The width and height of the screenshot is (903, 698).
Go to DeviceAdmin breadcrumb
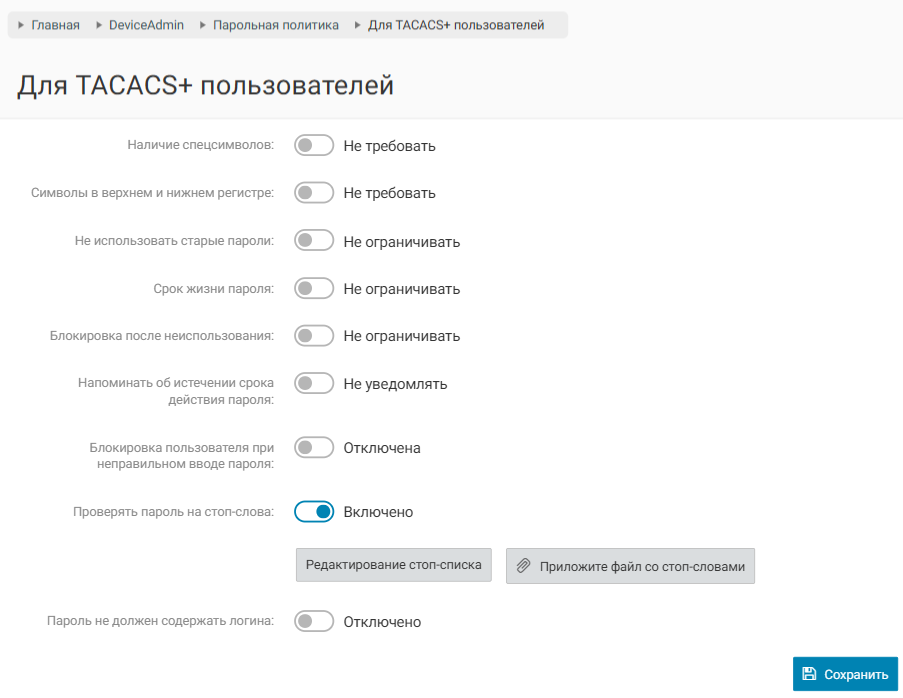tap(146, 25)
